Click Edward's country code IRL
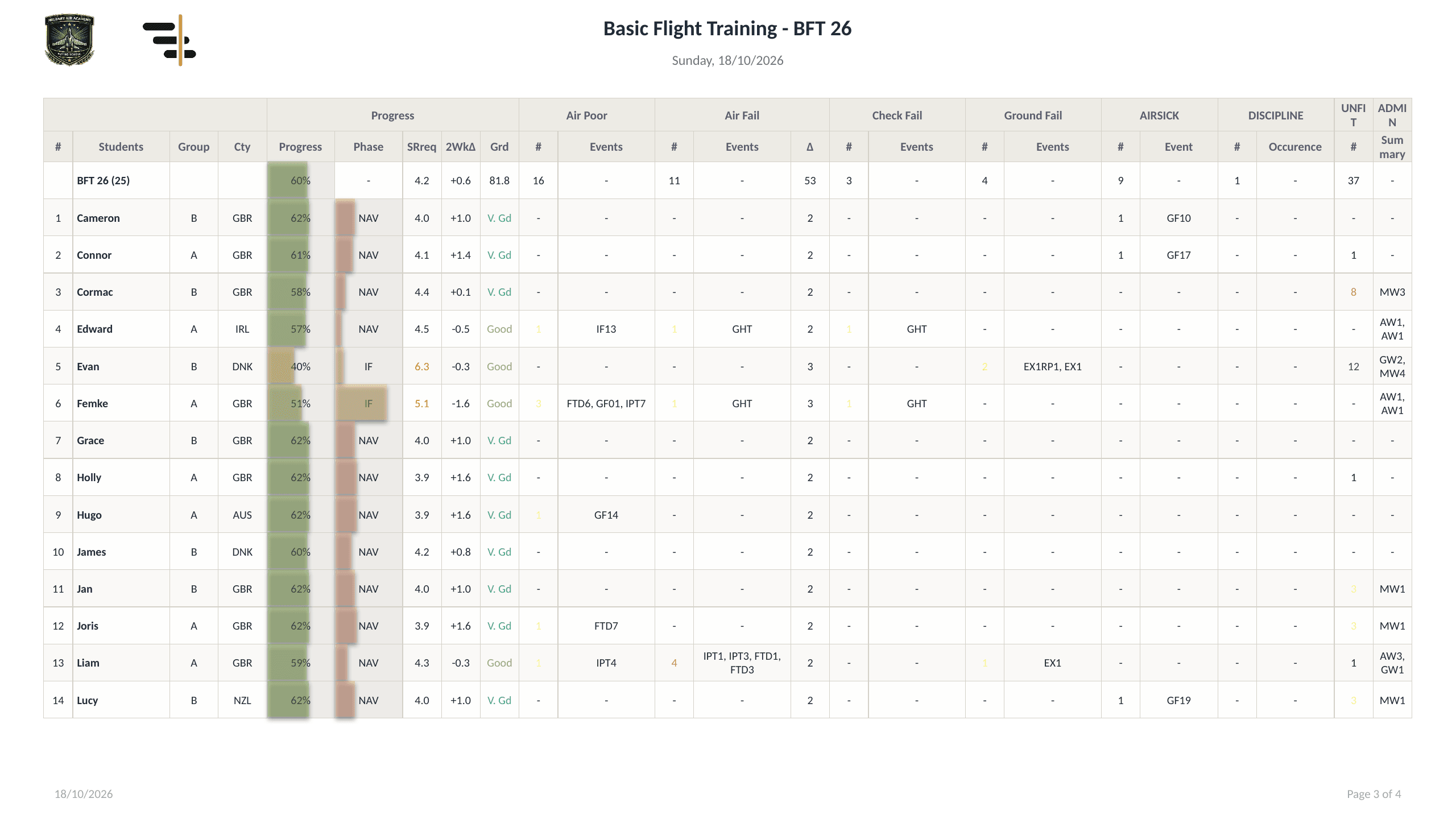1456x819 pixels. pyautogui.click(x=242, y=329)
